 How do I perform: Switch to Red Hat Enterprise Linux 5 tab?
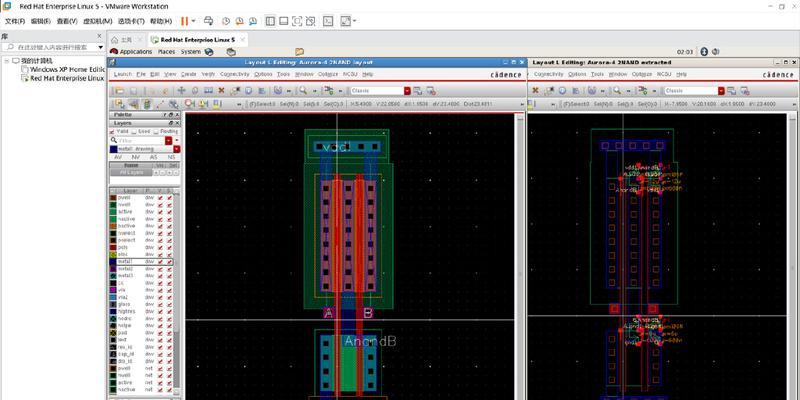[198, 40]
